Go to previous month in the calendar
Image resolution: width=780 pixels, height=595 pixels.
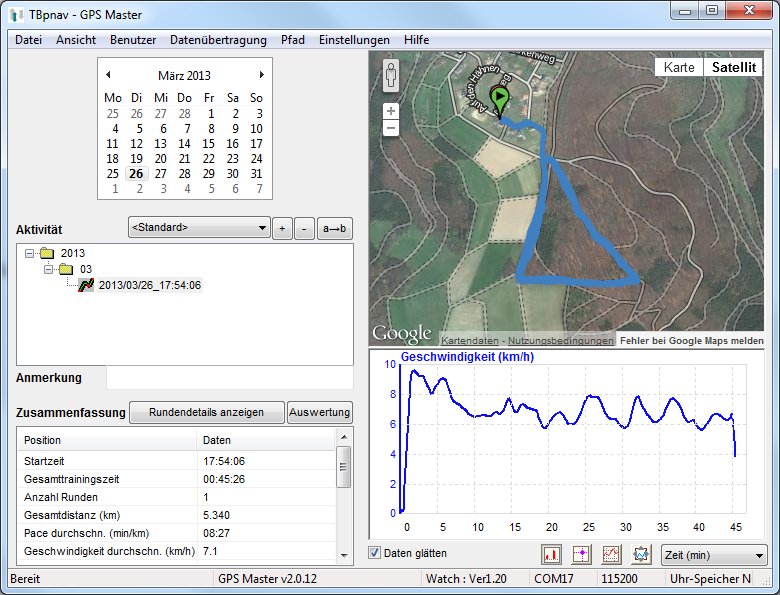108,75
